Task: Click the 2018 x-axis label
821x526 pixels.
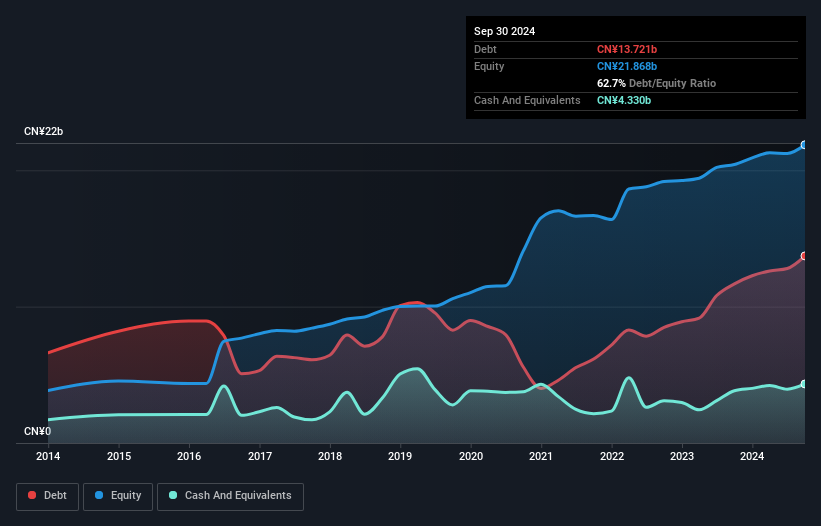Action: point(330,456)
